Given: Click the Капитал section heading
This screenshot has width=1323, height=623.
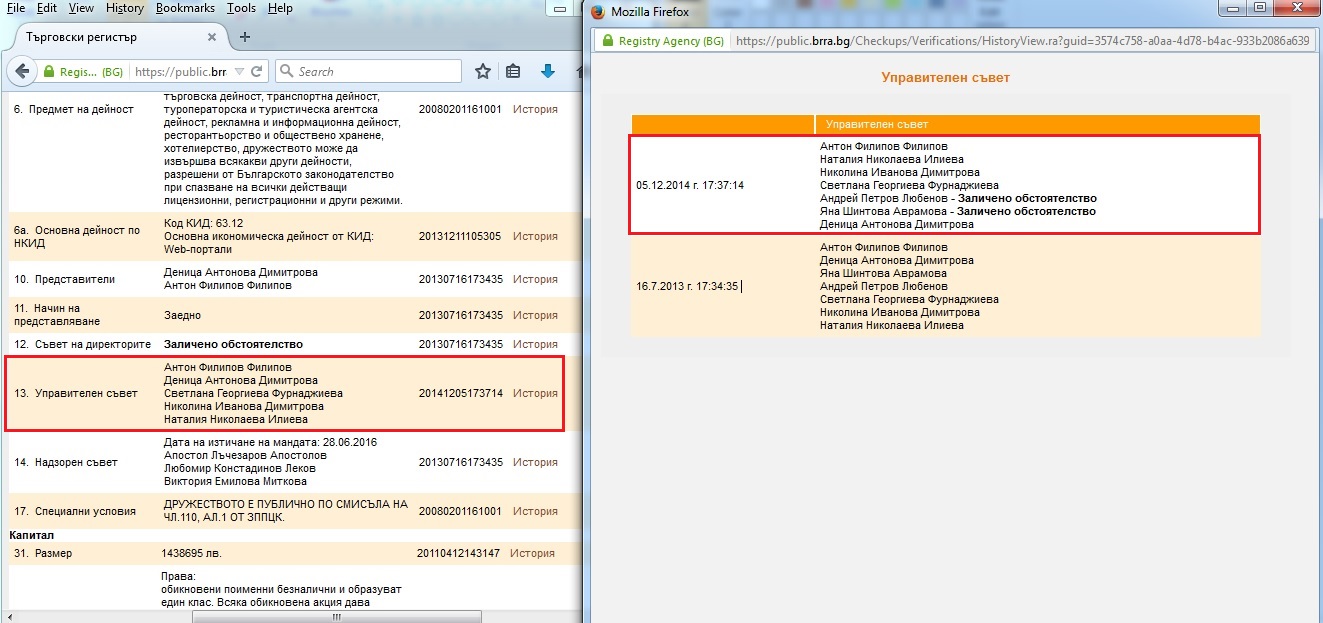Looking at the screenshot, I should coord(31,535).
